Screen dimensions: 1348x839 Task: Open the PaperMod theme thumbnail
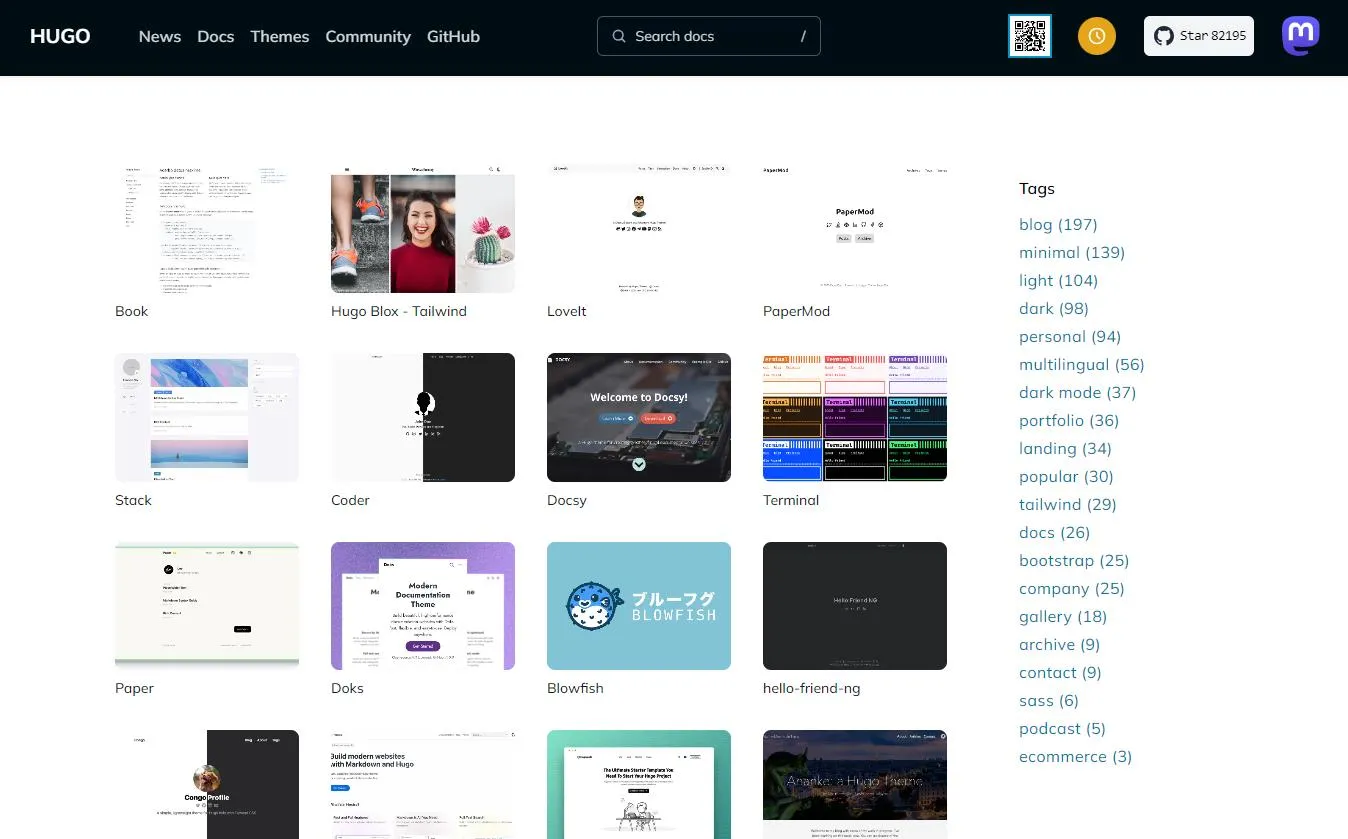click(855, 228)
